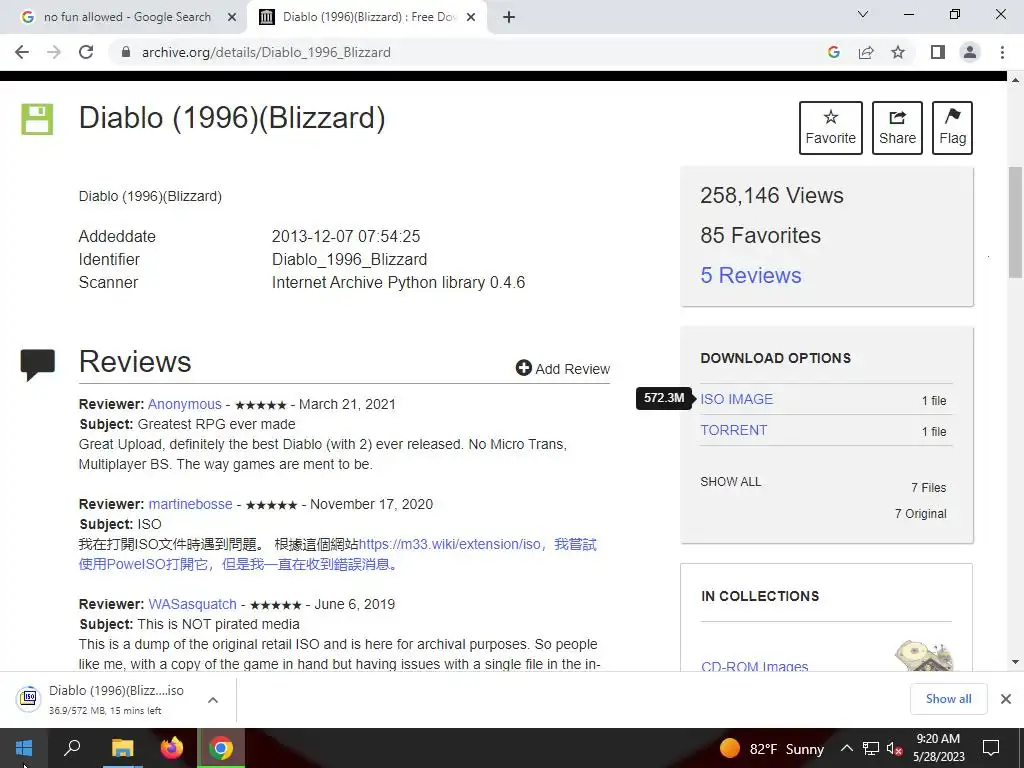The width and height of the screenshot is (1024, 768).
Task: Close the Diablo (1996) archive tab
Action: point(471,17)
